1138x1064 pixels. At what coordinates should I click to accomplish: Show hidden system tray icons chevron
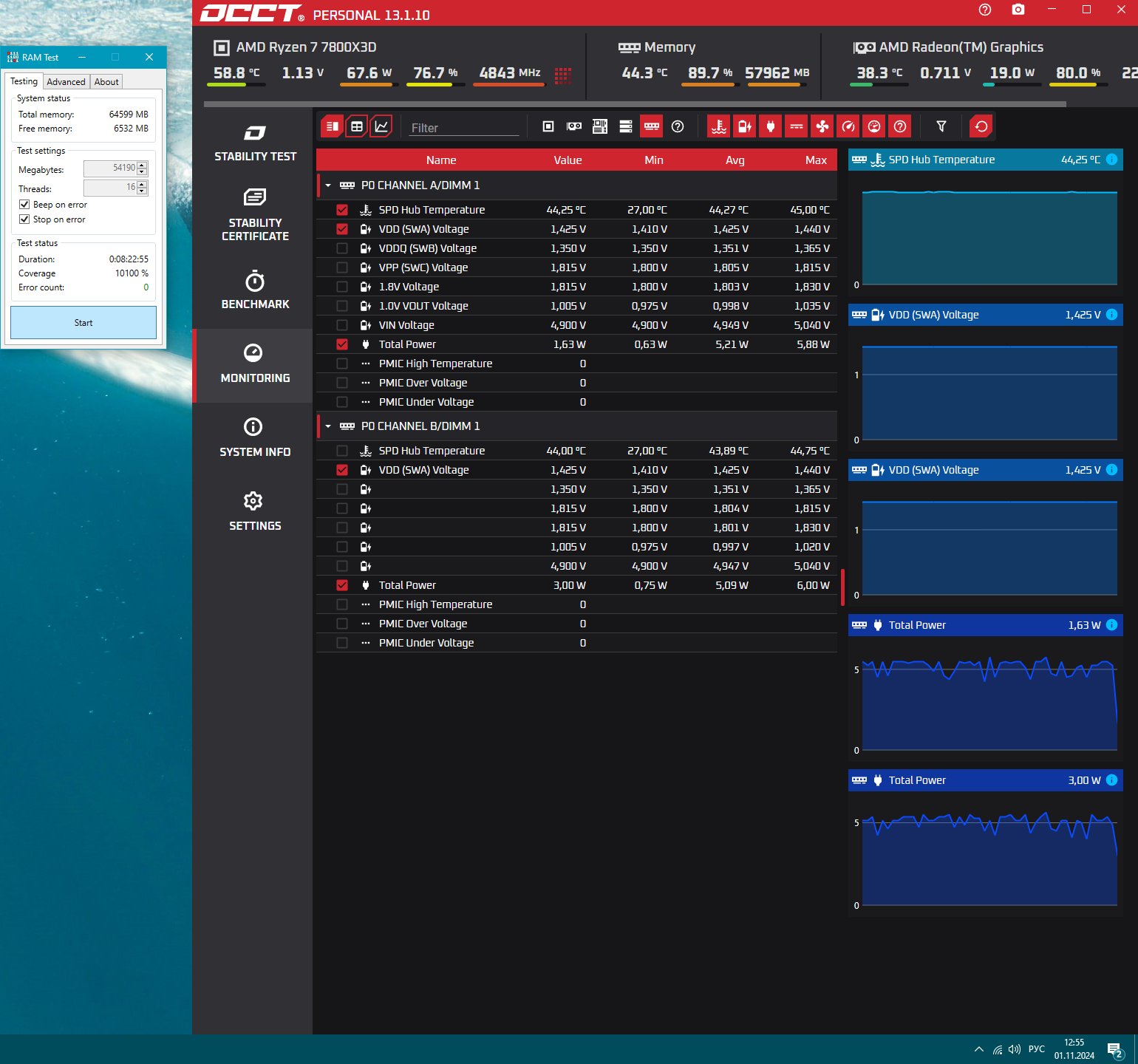click(x=979, y=1049)
